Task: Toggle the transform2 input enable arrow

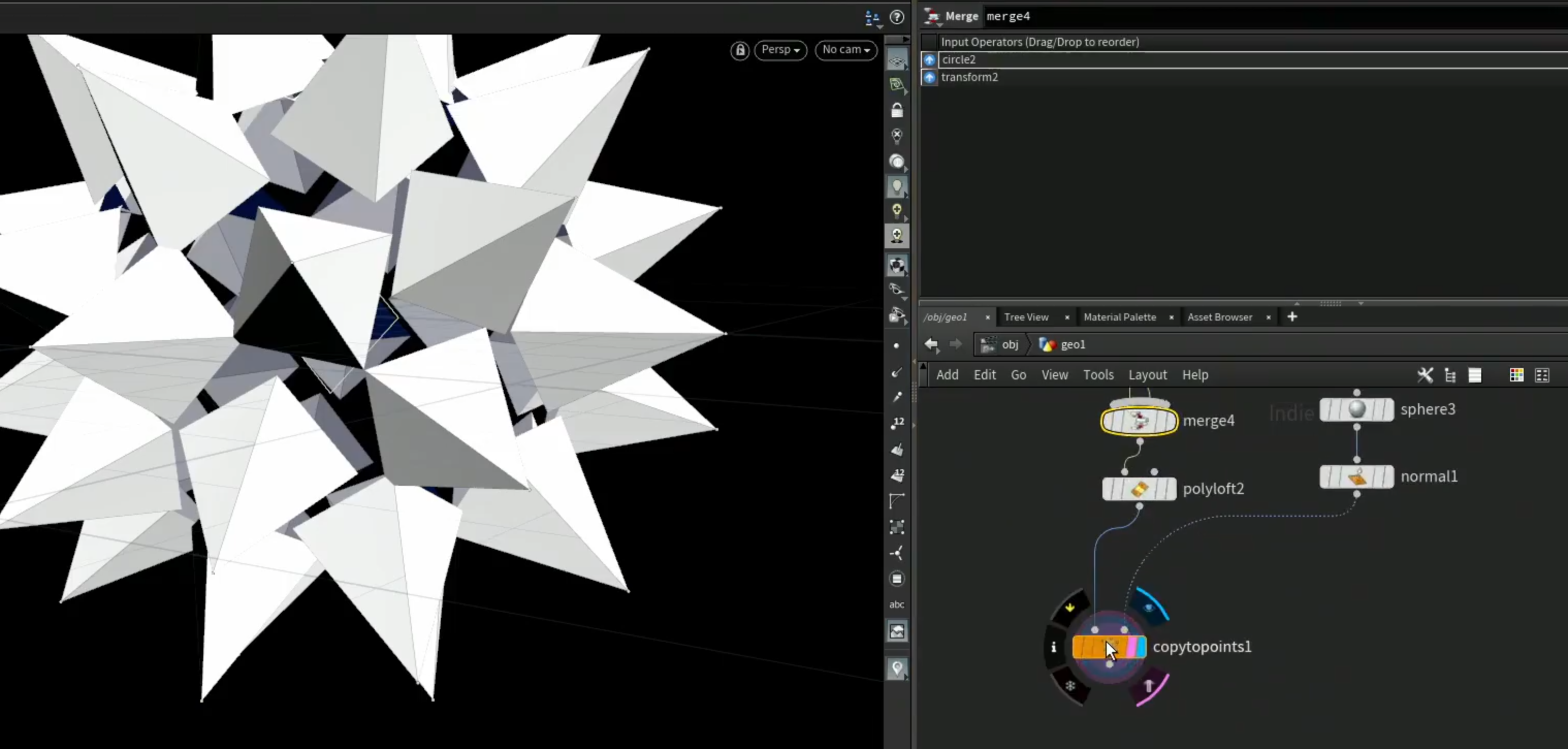Action: pos(929,77)
